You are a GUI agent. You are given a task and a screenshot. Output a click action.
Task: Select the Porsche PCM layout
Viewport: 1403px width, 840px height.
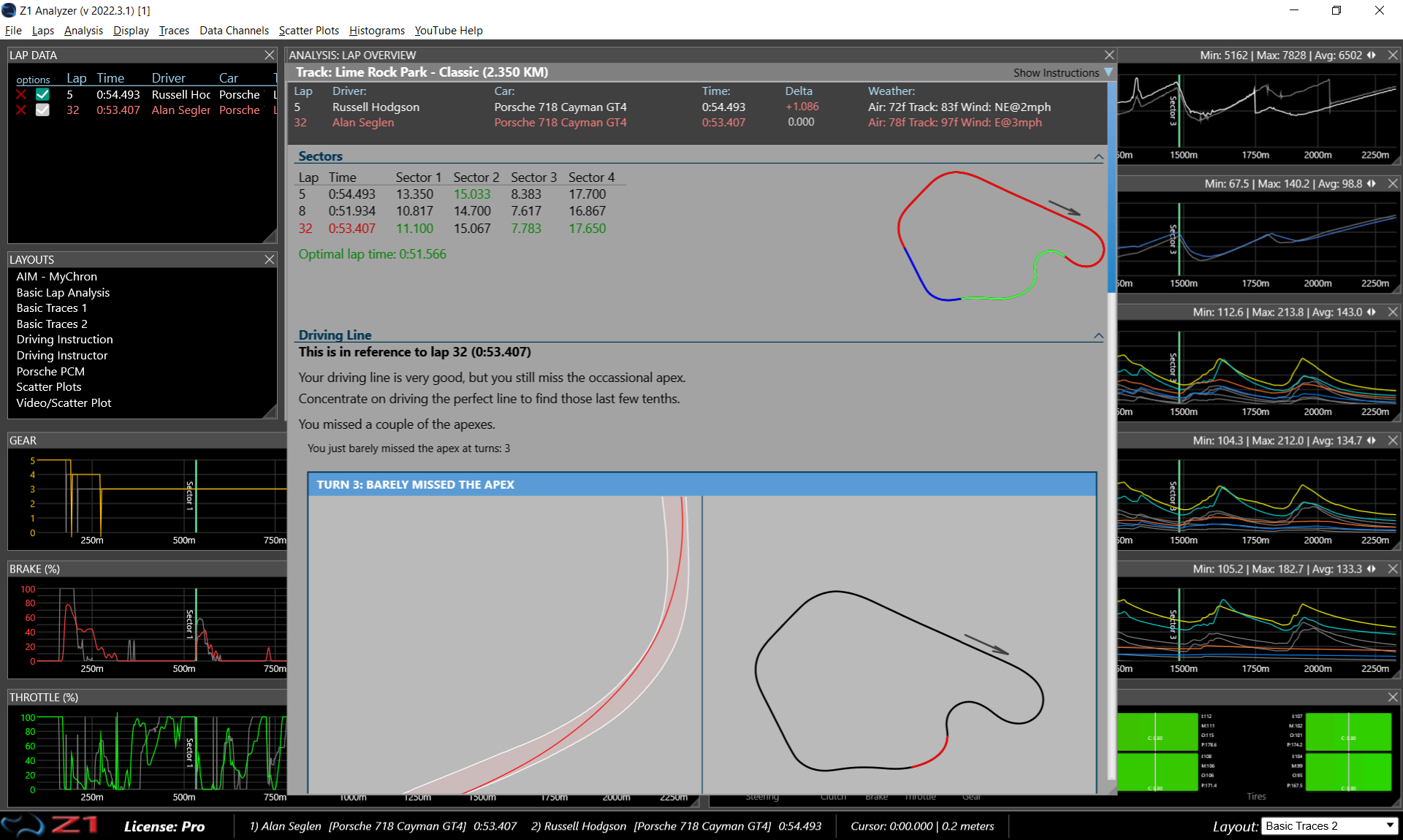tap(50, 372)
